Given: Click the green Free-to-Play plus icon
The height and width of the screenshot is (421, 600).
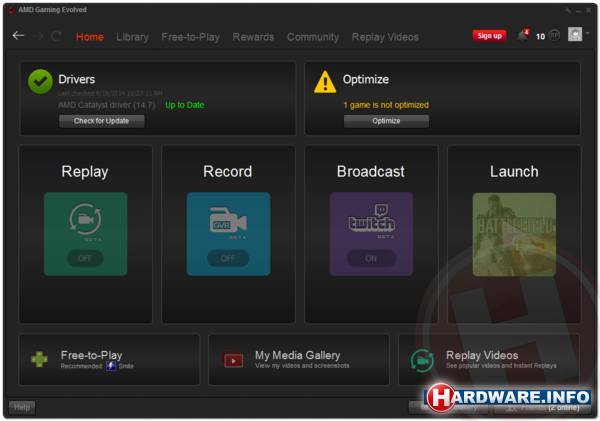Looking at the screenshot, I should (39, 359).
